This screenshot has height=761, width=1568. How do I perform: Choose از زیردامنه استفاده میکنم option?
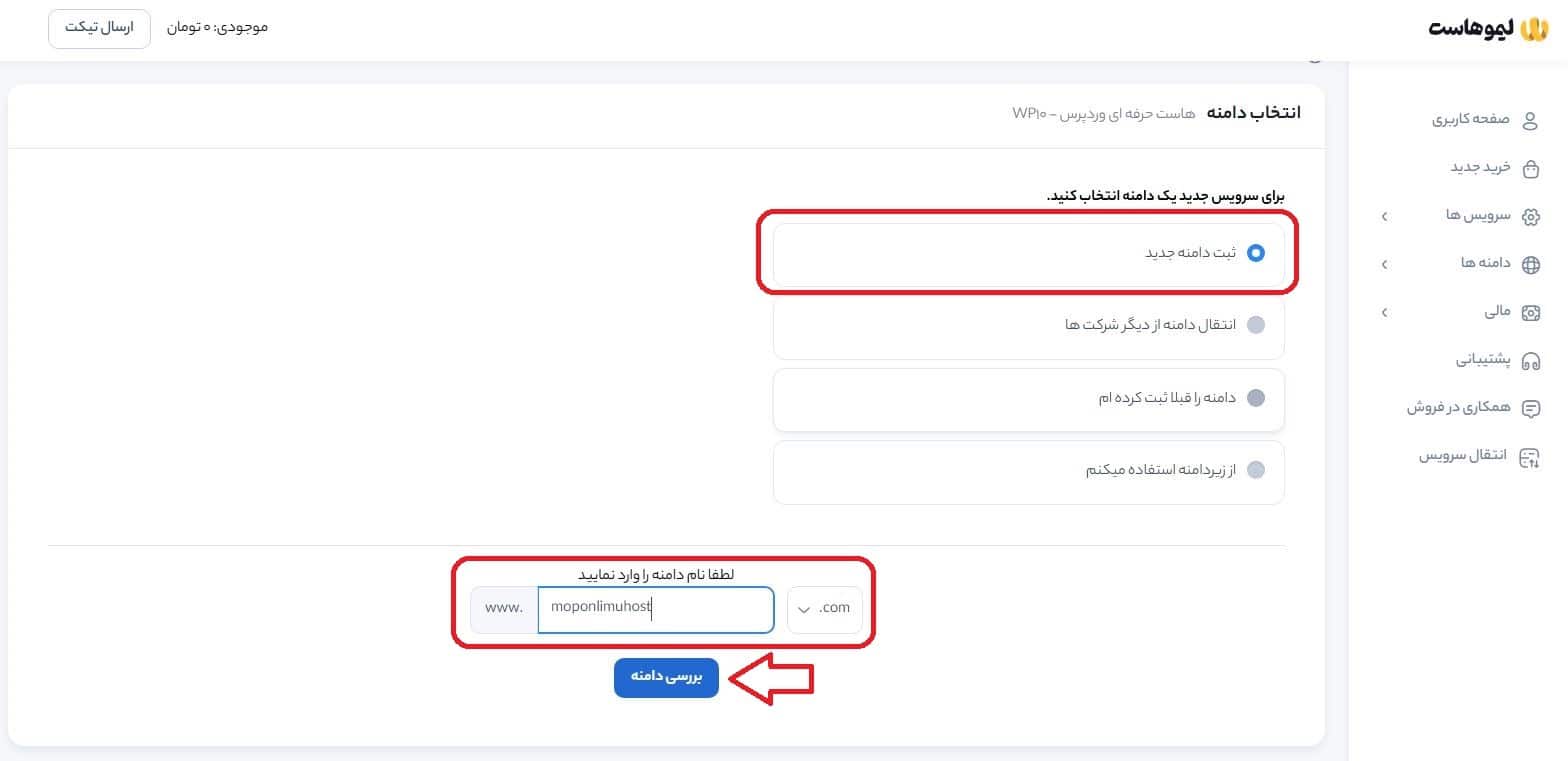[1256, 470]
